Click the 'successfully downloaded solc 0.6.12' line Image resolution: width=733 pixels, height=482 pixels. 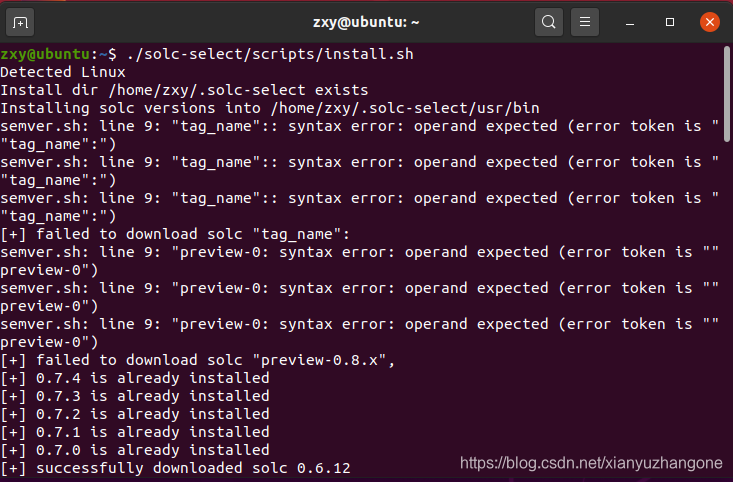point(175,468)
